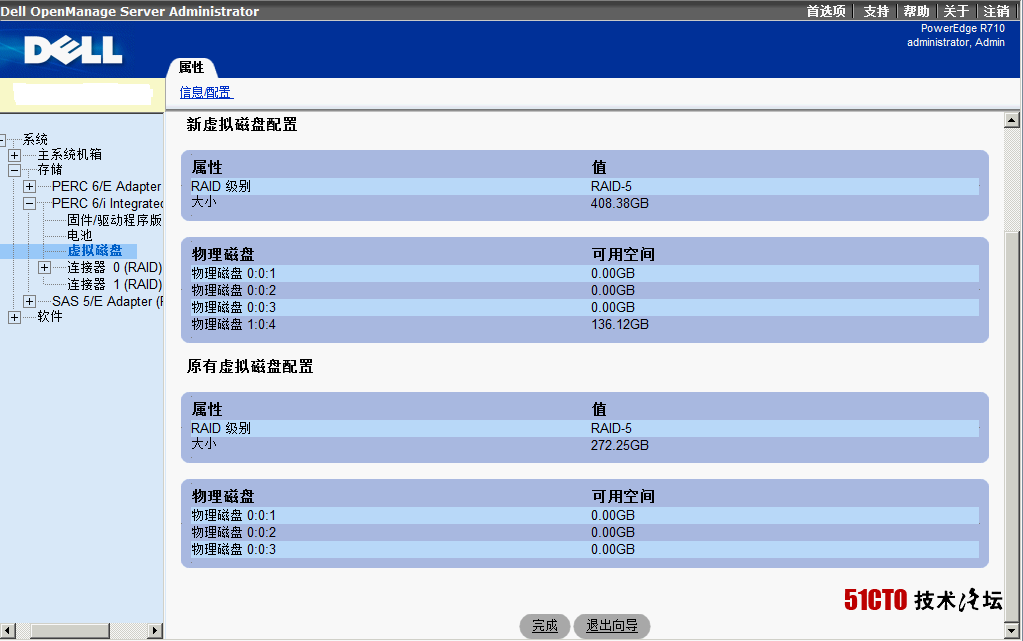This screenshot has width=1023, height=641.
Task: Click the Dell logo
Action: [x=73, y=50]
